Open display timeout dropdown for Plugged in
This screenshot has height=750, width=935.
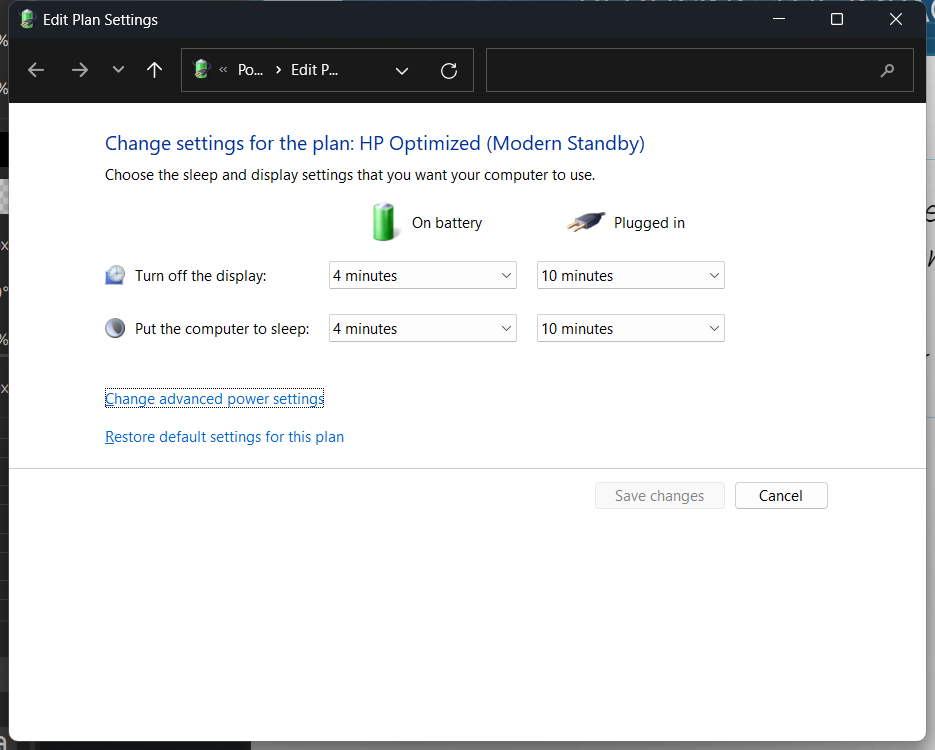(x=630, y=276)
